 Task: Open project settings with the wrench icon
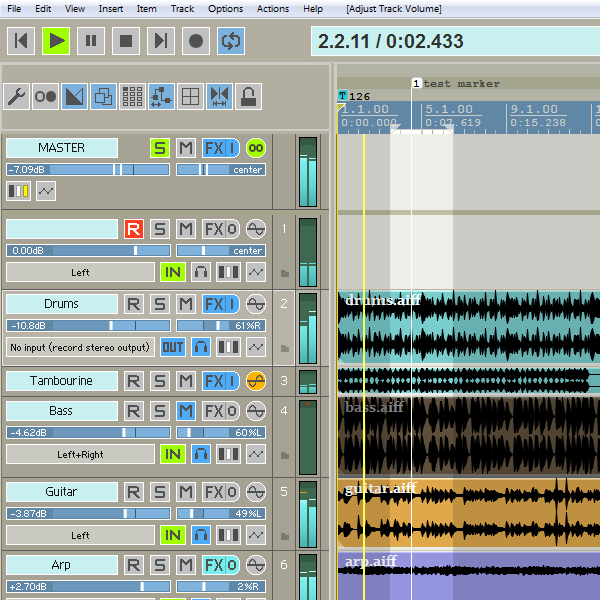17,97
